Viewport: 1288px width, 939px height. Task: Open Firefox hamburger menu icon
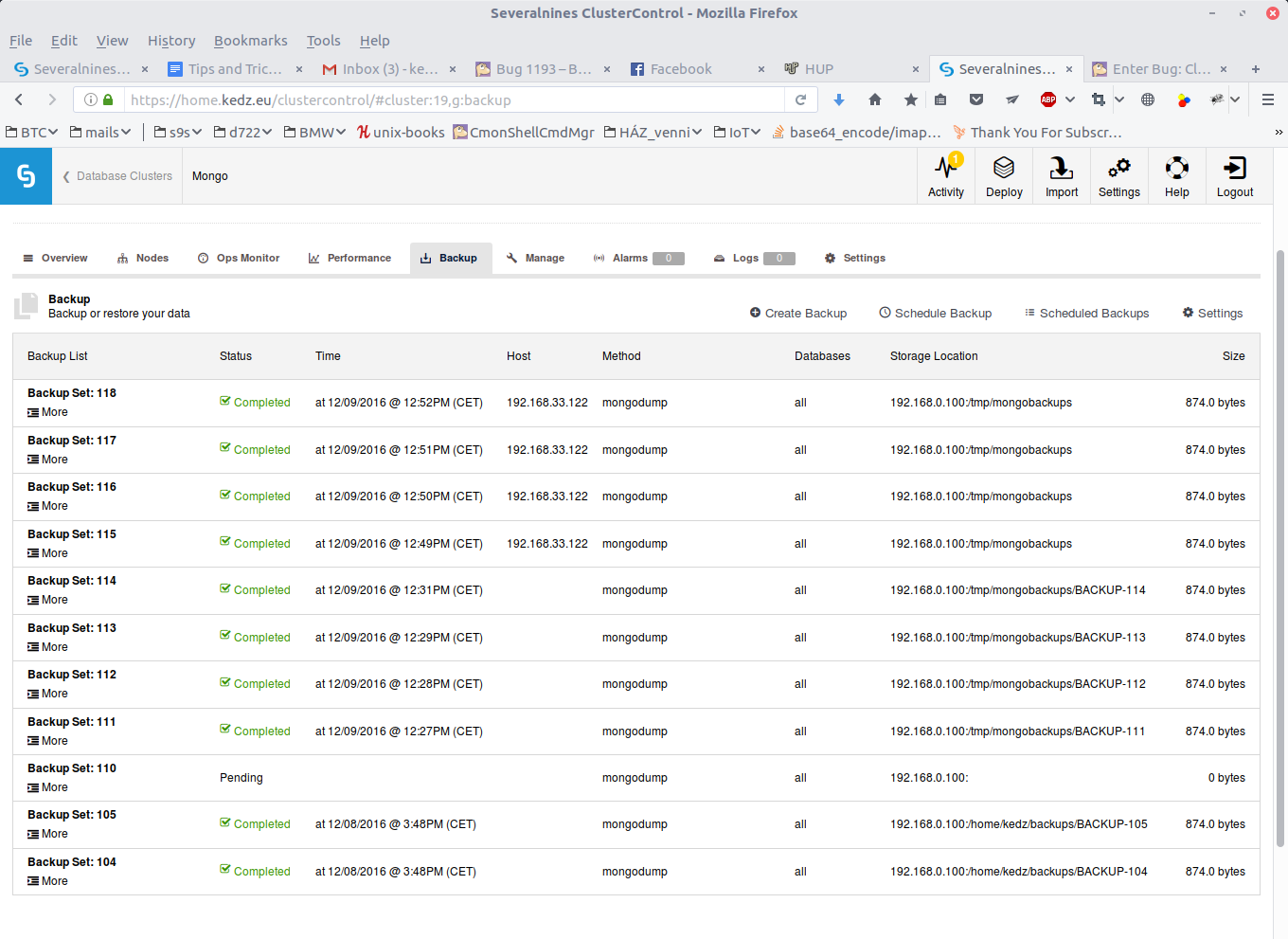(x=1268, y=99)
